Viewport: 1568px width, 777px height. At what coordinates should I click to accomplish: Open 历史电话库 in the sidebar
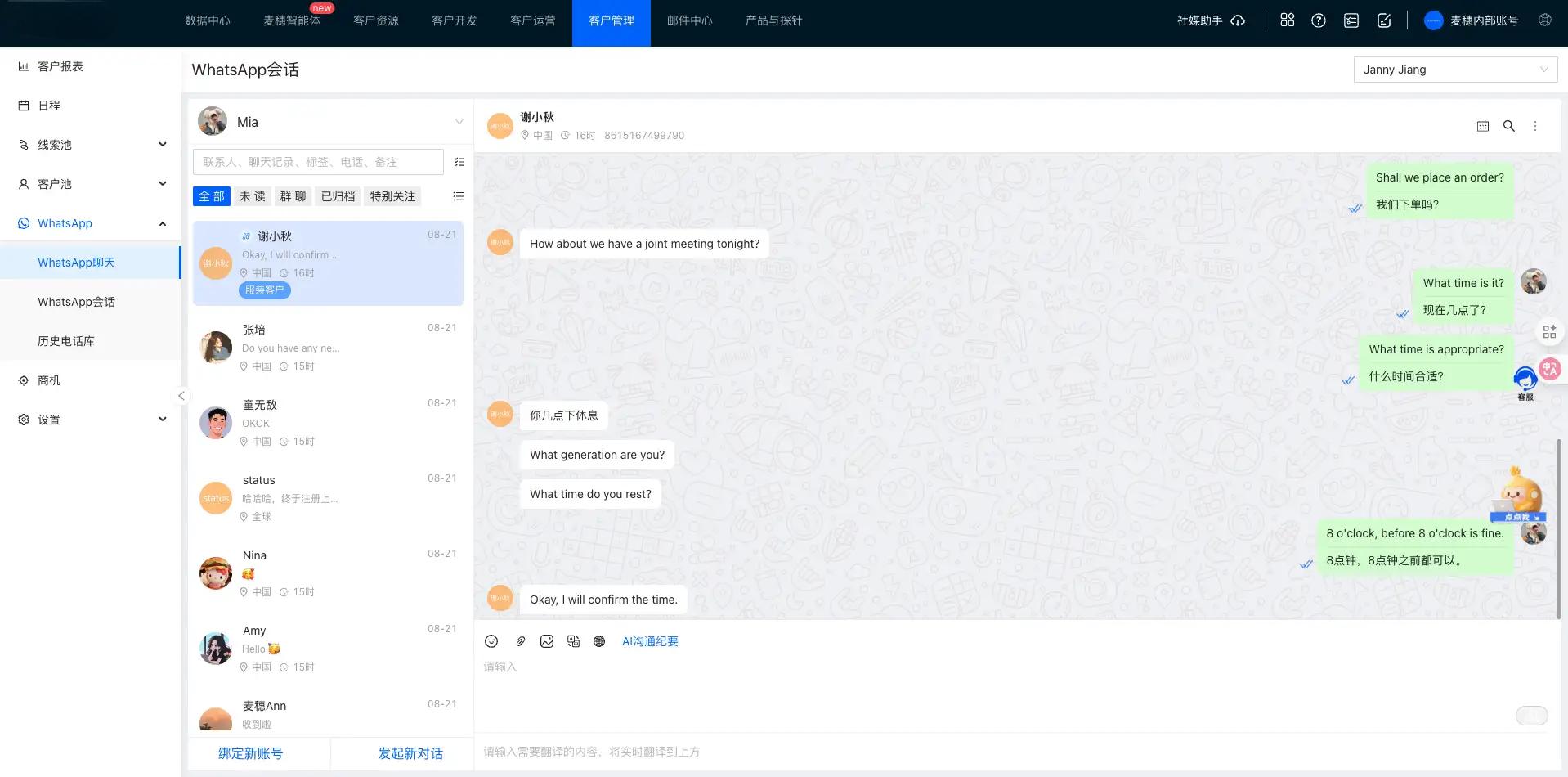pos(66,341)
